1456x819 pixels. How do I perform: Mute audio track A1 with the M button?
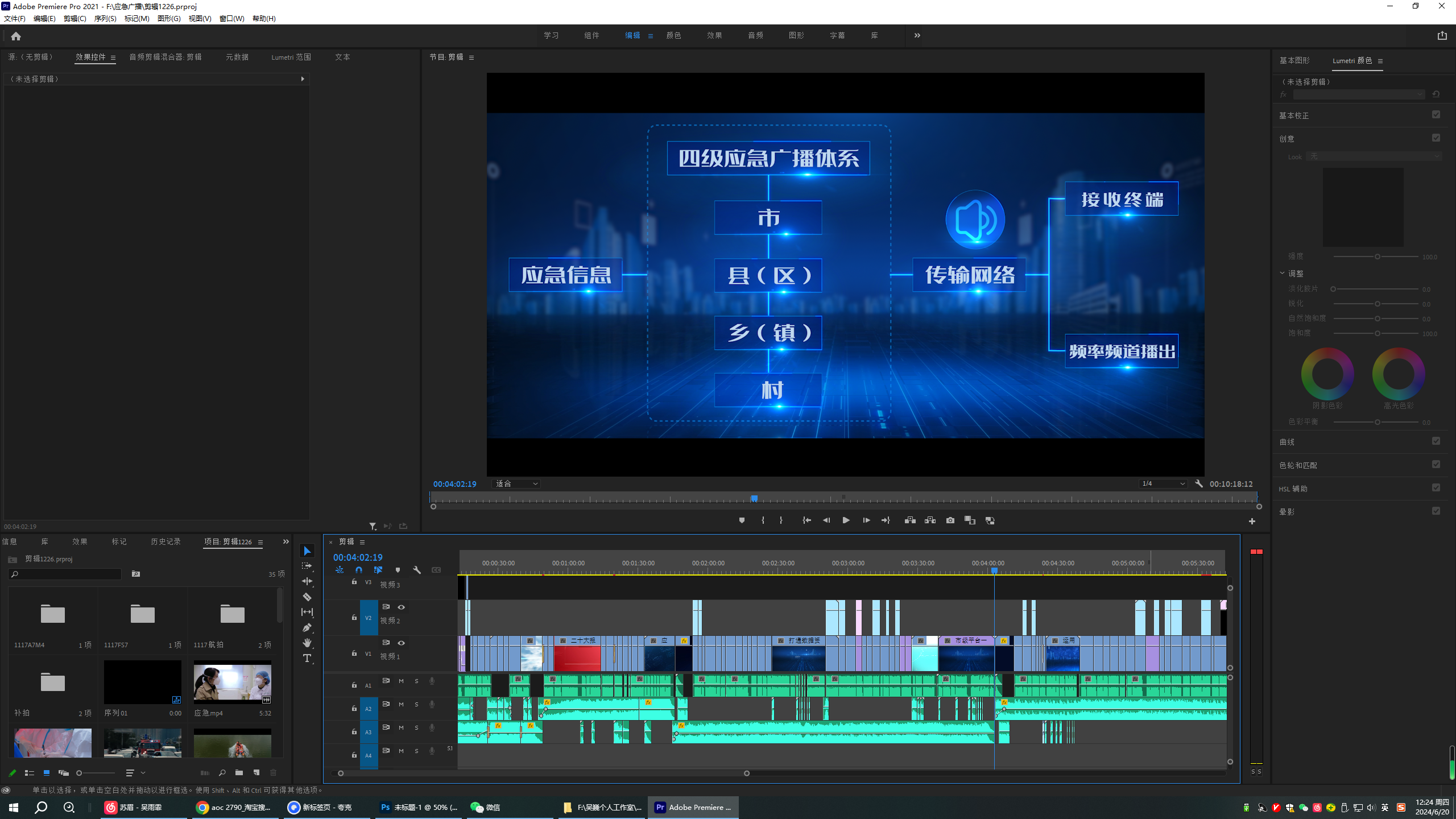pyautogui.click(x=402, y=681)
